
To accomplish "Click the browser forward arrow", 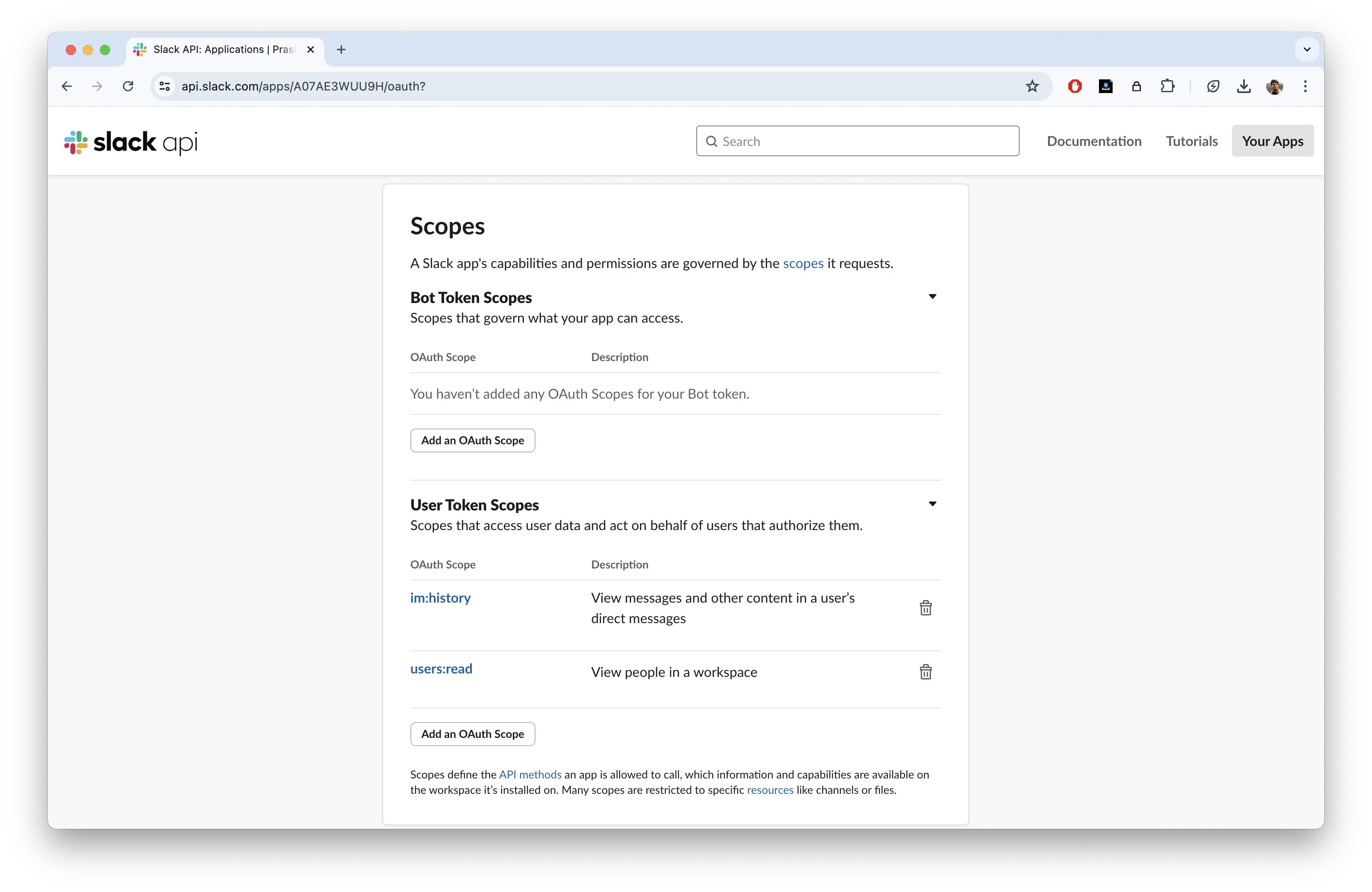I will click(97, 86).
